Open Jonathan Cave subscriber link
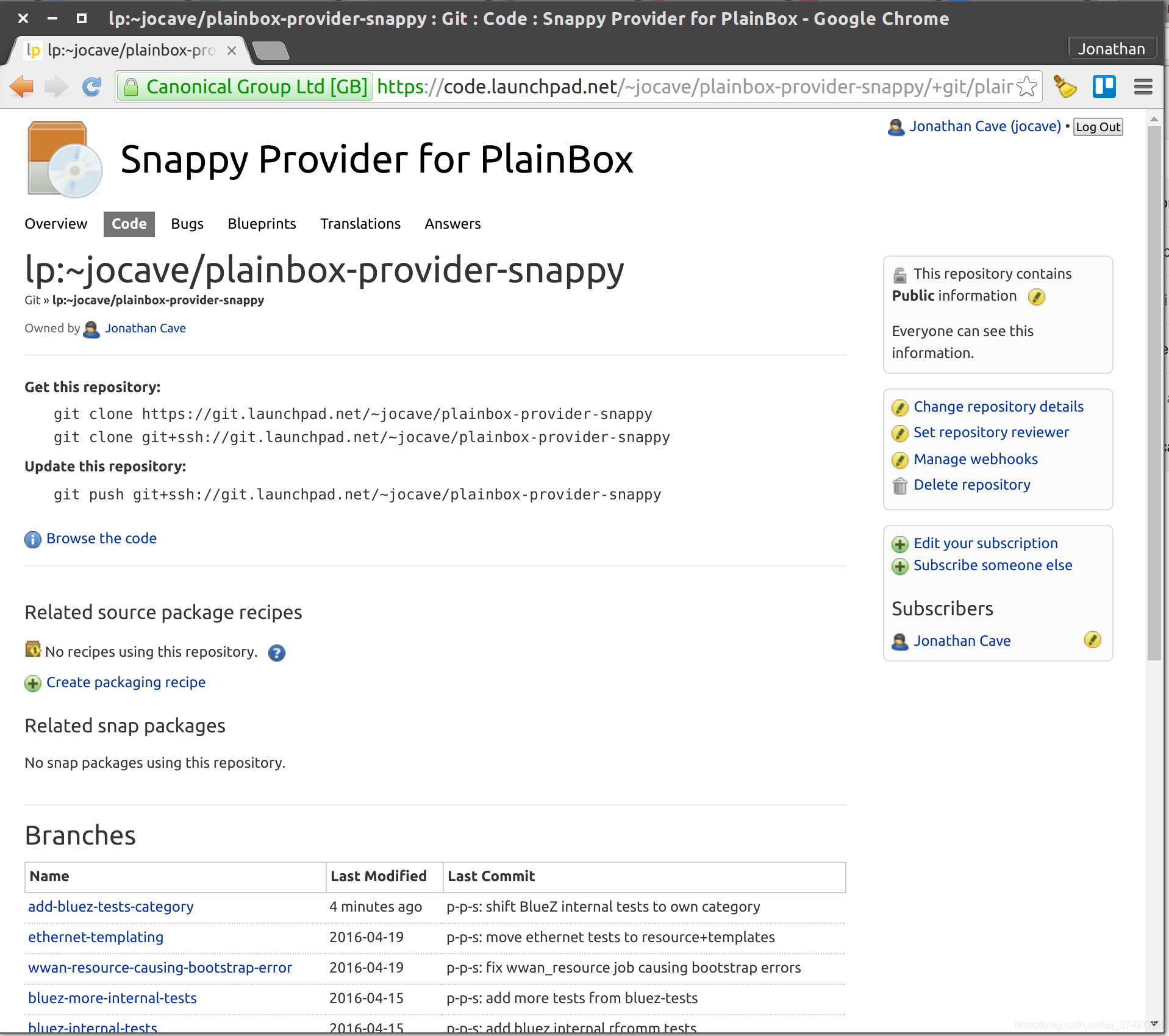This screenshot has height=1036, width=1169. (962, 641)
